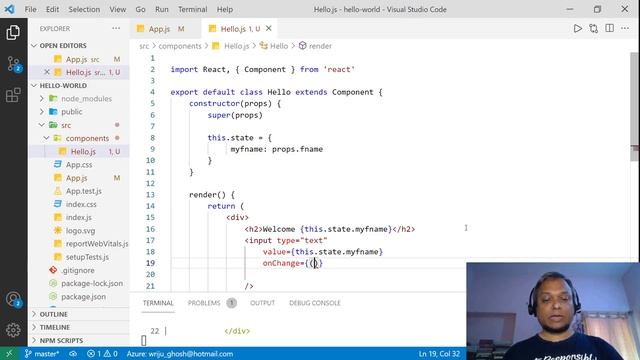Switch to the App.js editor tab
Screen dimensions: 640x360
click(x=166, y=29)
